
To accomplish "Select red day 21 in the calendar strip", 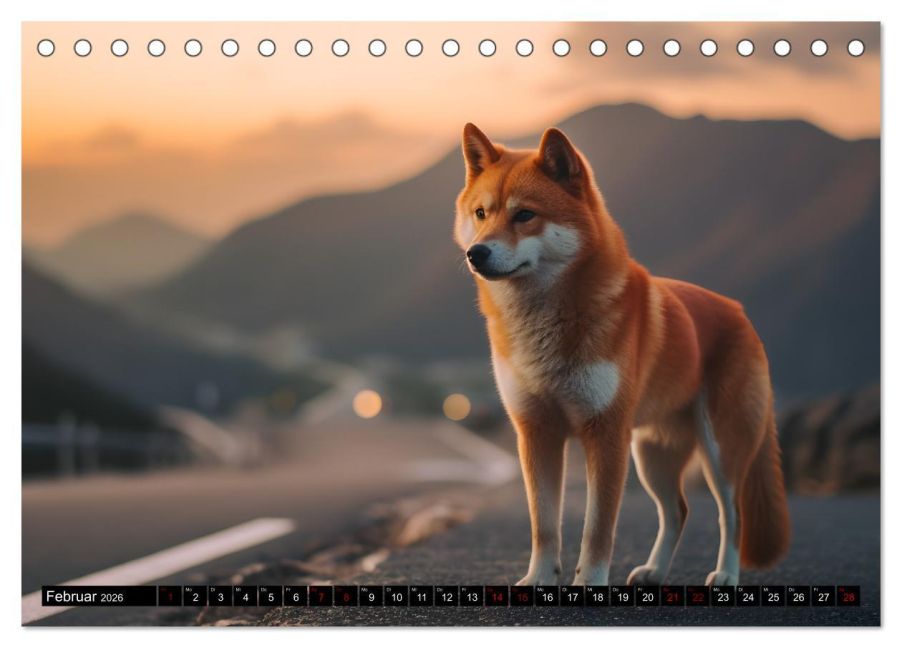I will coord(673,596).
